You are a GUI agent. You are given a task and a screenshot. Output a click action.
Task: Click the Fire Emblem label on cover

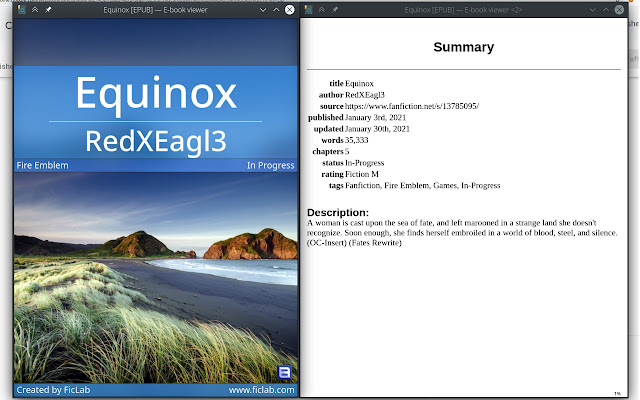(42, 165)
